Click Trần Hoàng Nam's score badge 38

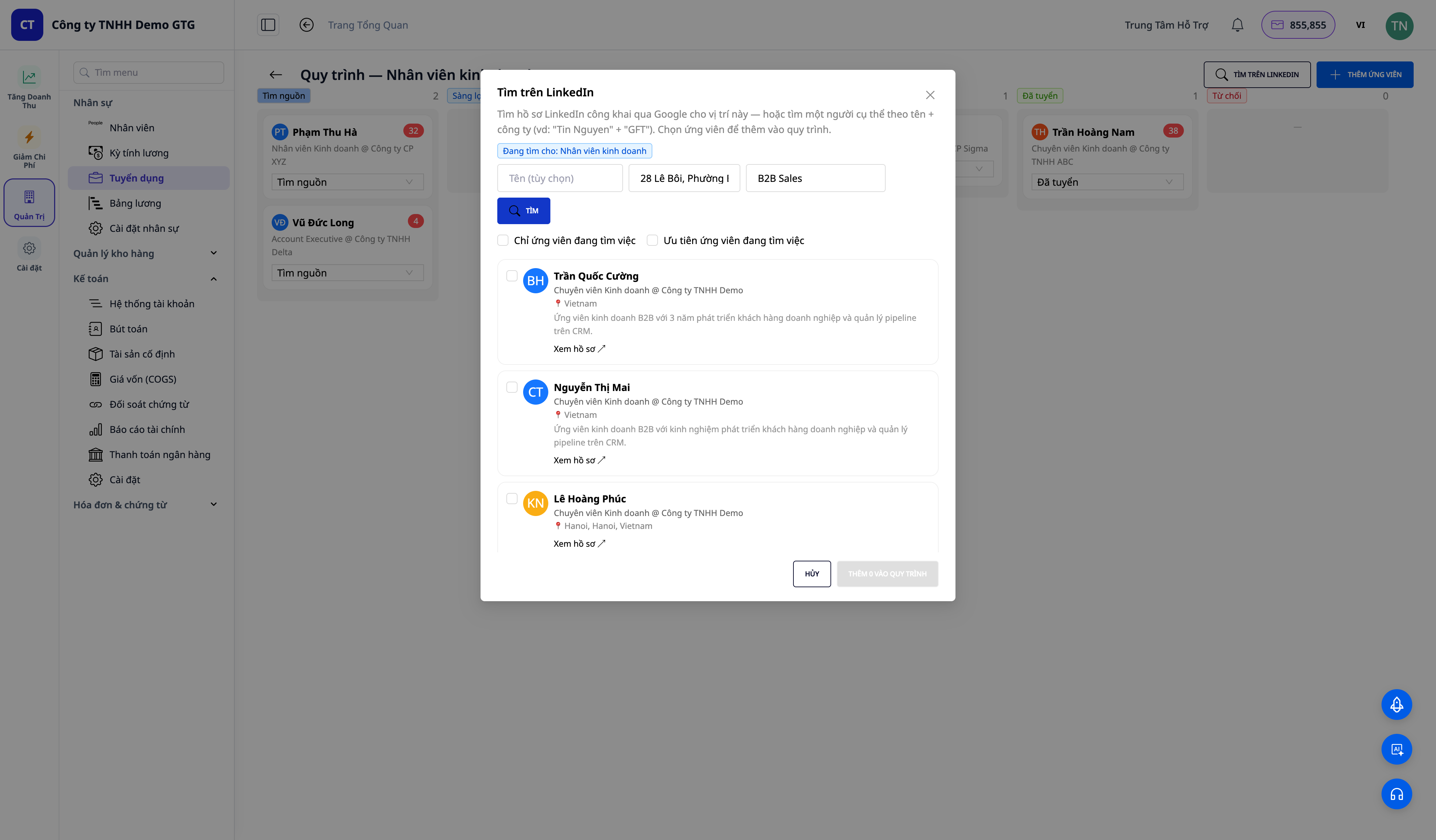(1173, 131)
